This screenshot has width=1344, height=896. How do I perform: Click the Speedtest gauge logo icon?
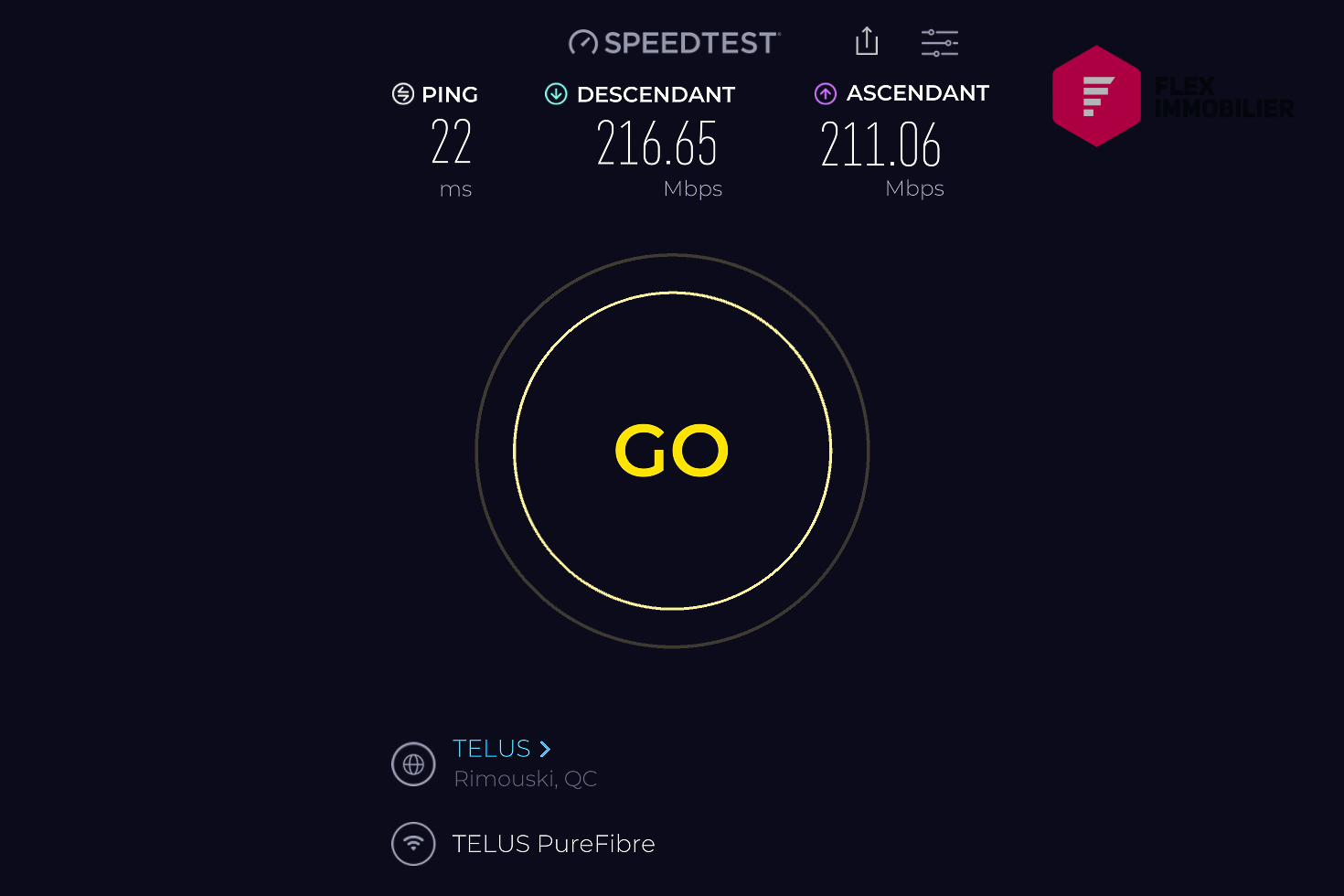point(582,43)
